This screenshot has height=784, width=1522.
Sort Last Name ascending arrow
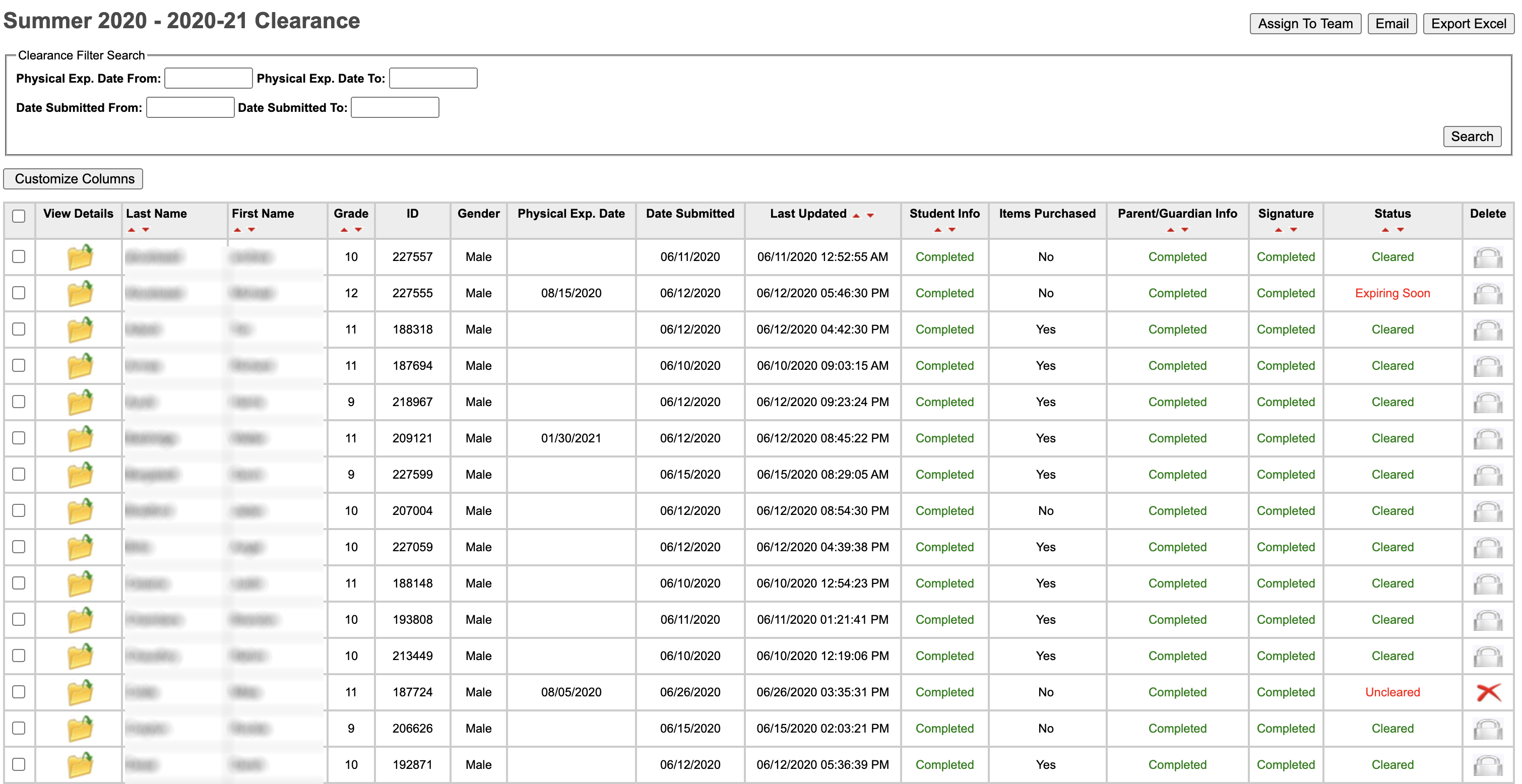131,230
